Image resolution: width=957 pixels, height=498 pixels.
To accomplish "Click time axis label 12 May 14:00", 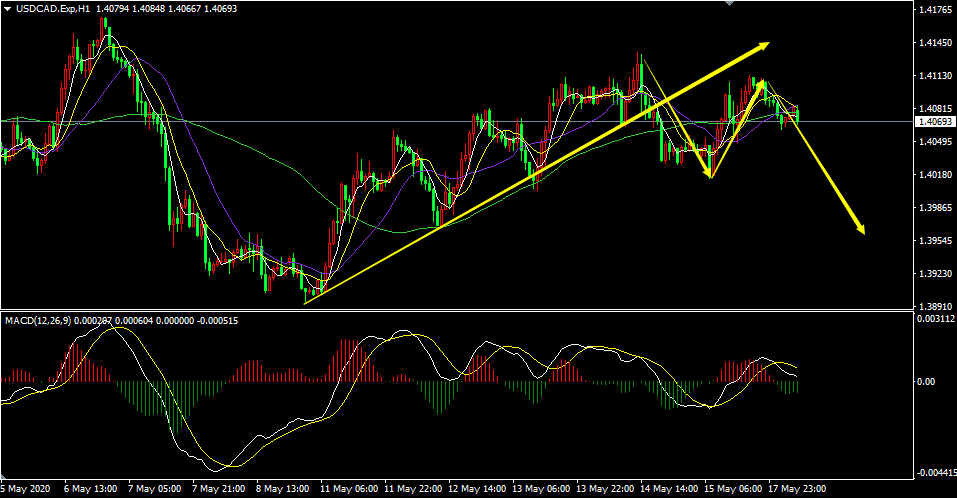I will point(477,489).
